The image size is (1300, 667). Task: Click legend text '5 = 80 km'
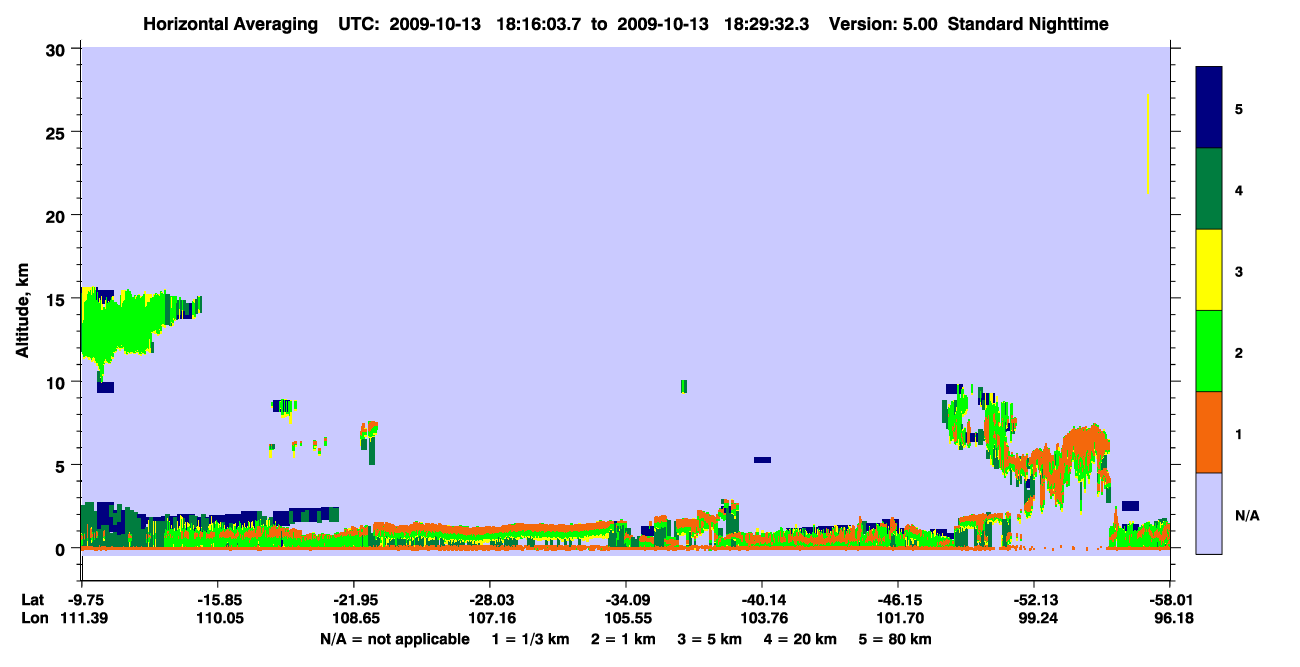(896, 639)
